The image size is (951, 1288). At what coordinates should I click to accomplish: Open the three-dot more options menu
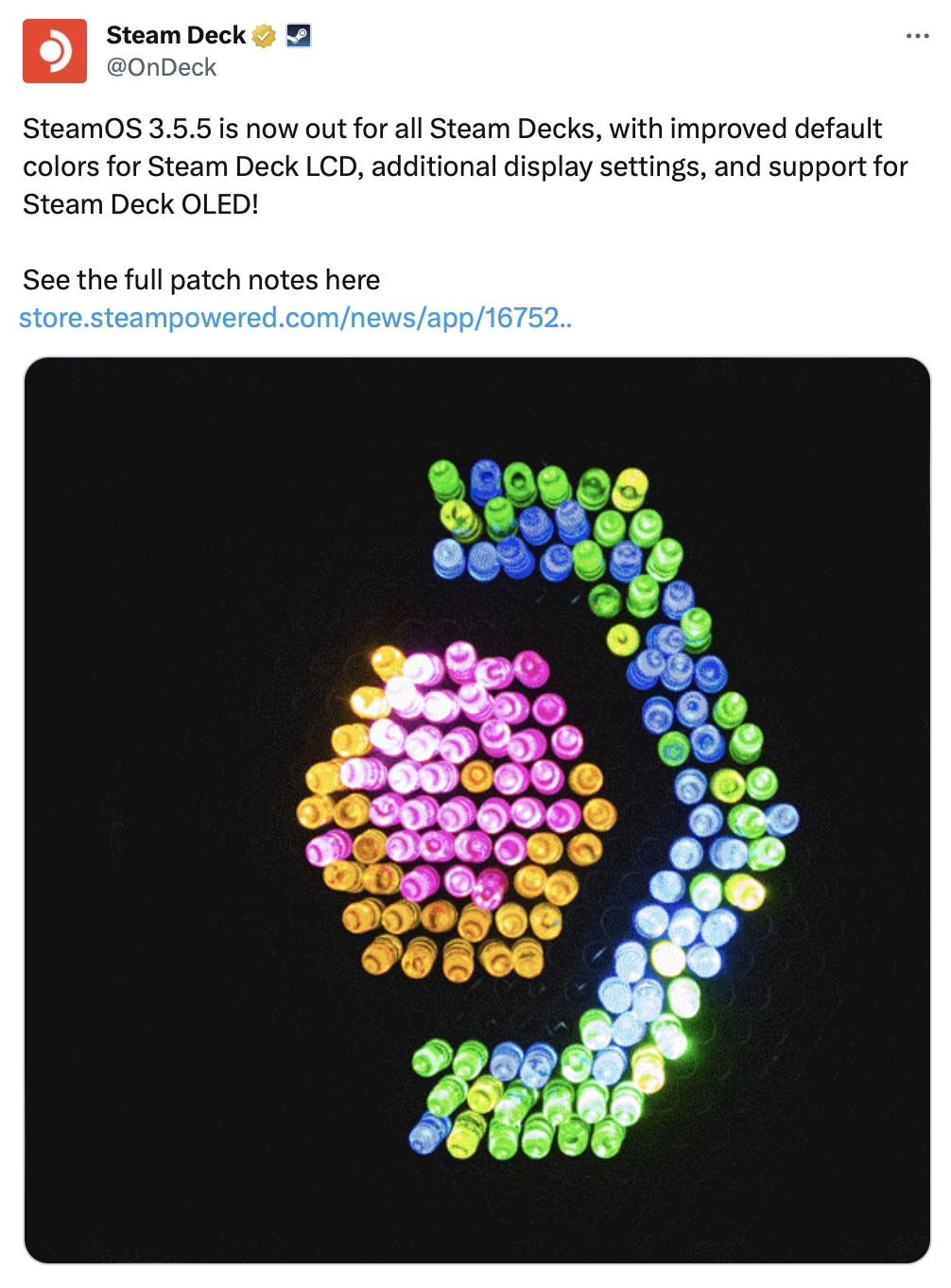pos(917,36)
